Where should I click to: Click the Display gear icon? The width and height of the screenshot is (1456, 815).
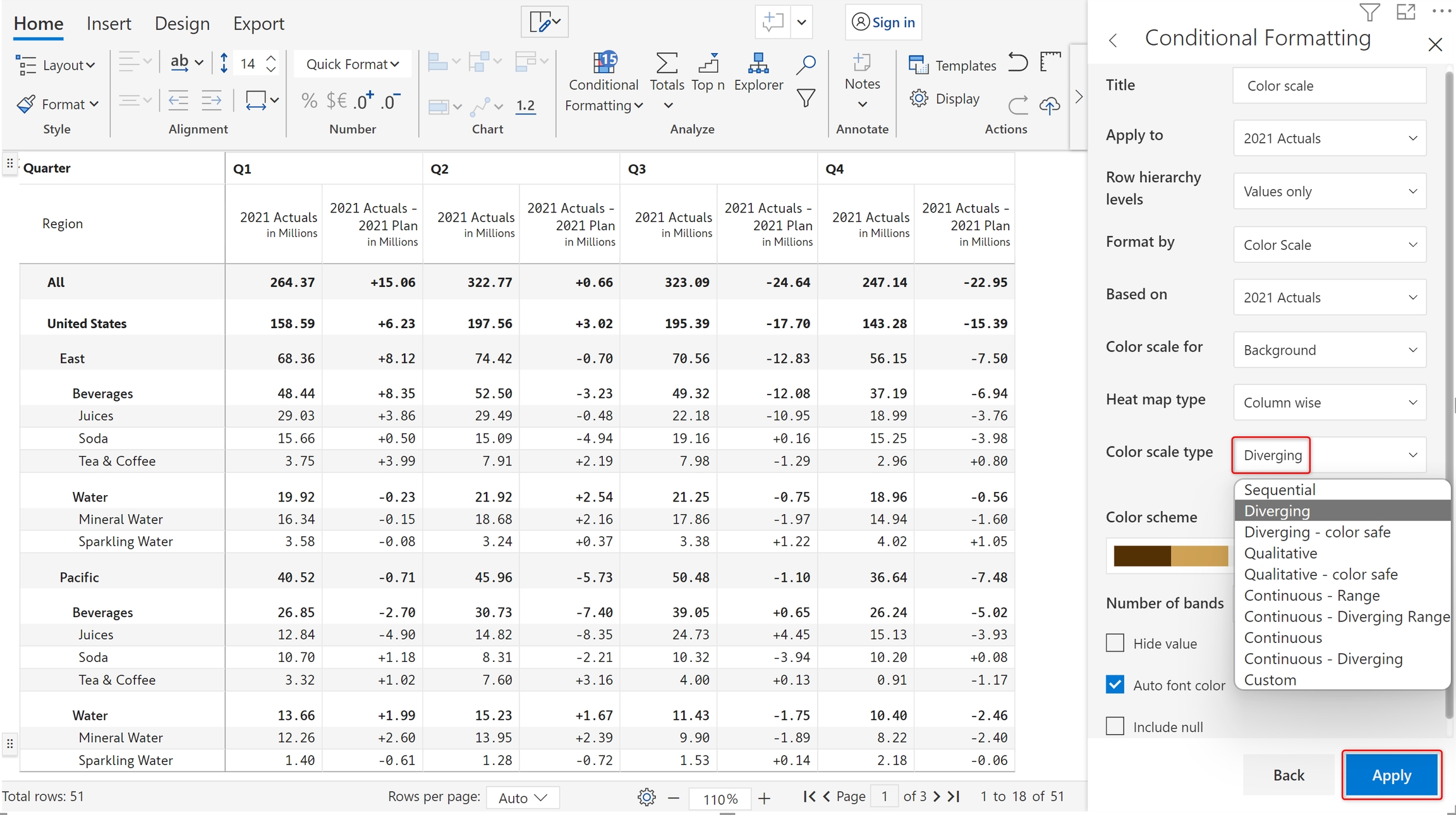919,99
